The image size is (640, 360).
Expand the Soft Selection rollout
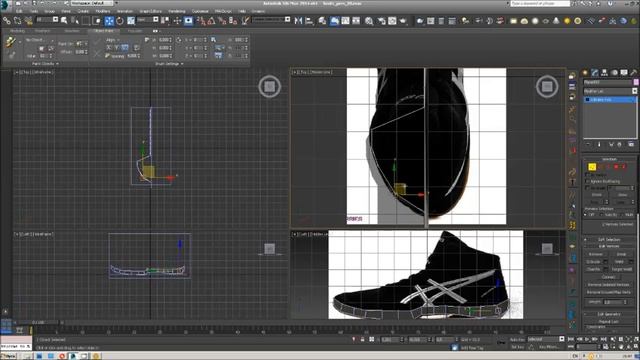coord(609,240)
